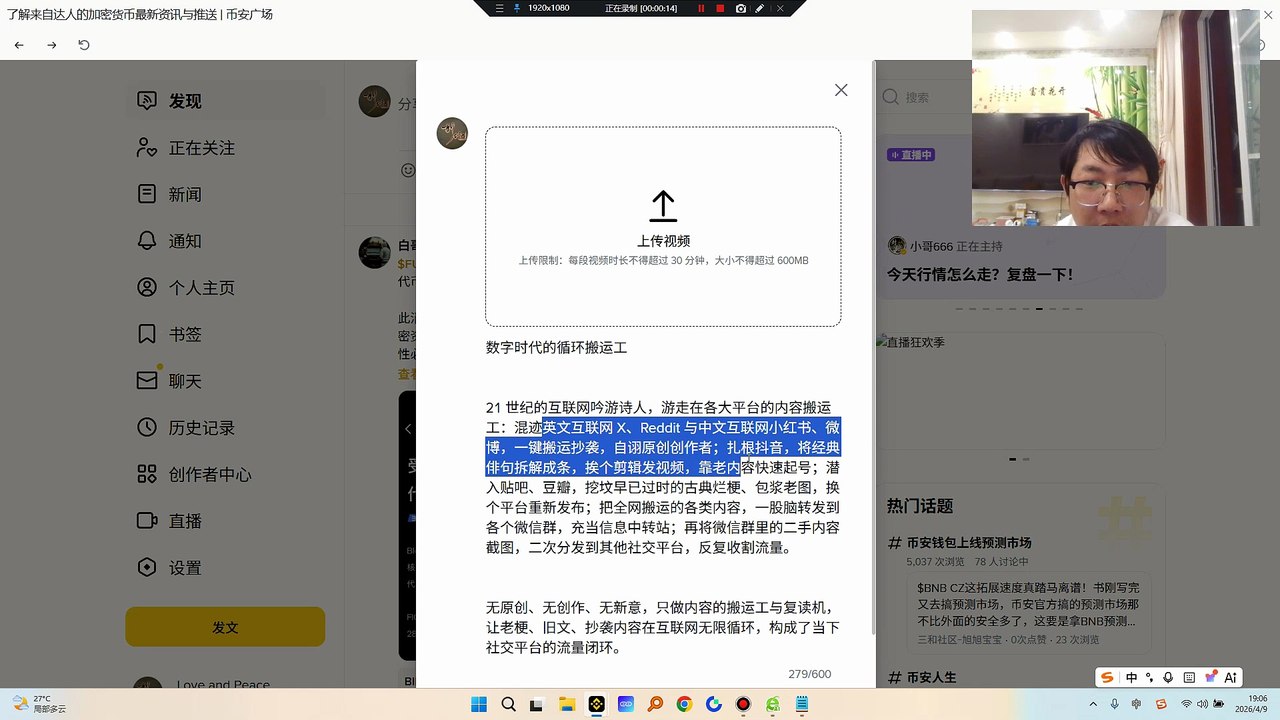Click the 聊天 chat envelope icon
This screenshot has height=720, width=1280.
[x=147, y=381]
